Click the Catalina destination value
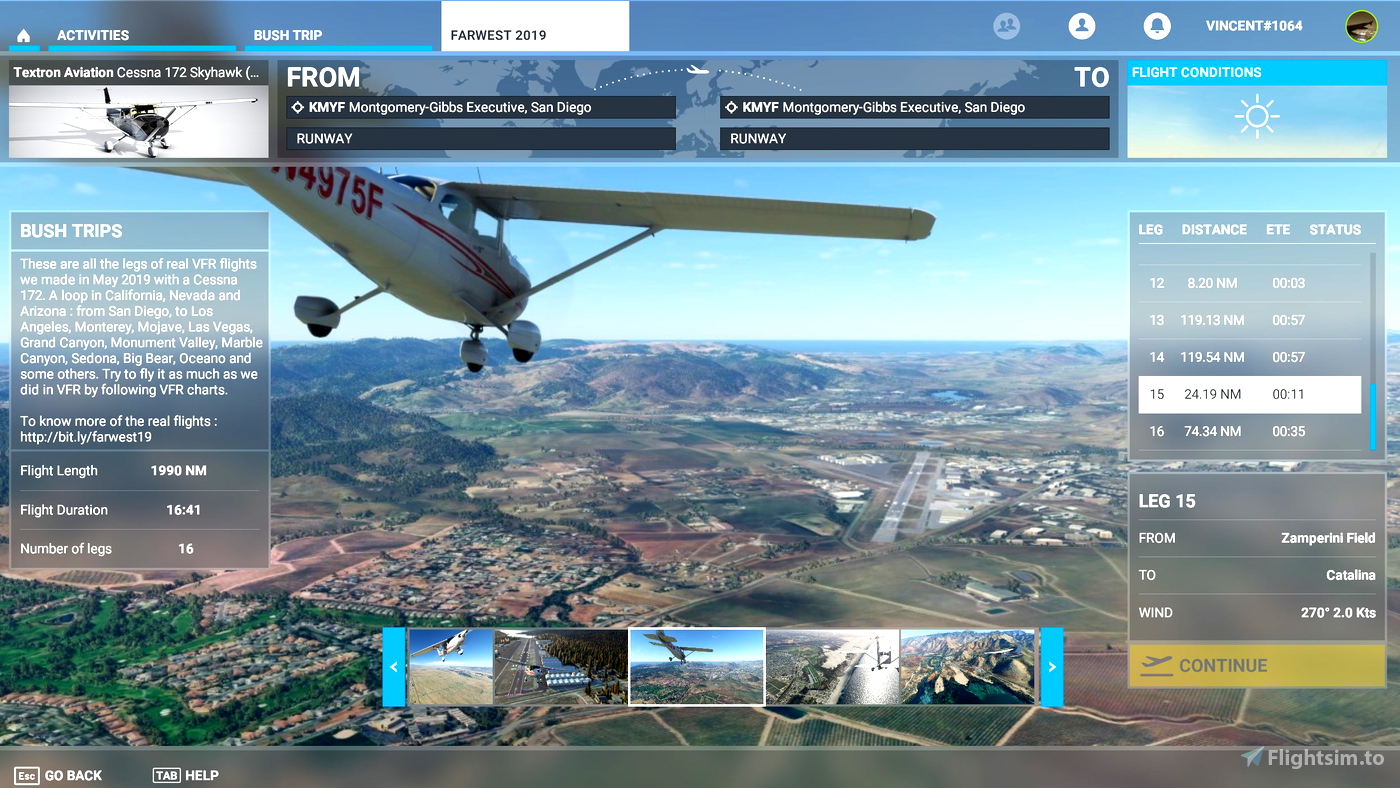 click(x=1350, y=575)
